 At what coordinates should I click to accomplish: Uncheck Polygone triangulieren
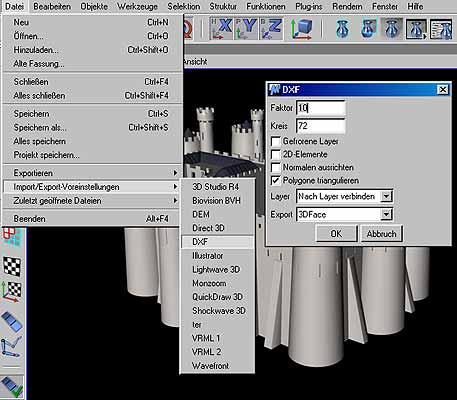coord(275,181)
